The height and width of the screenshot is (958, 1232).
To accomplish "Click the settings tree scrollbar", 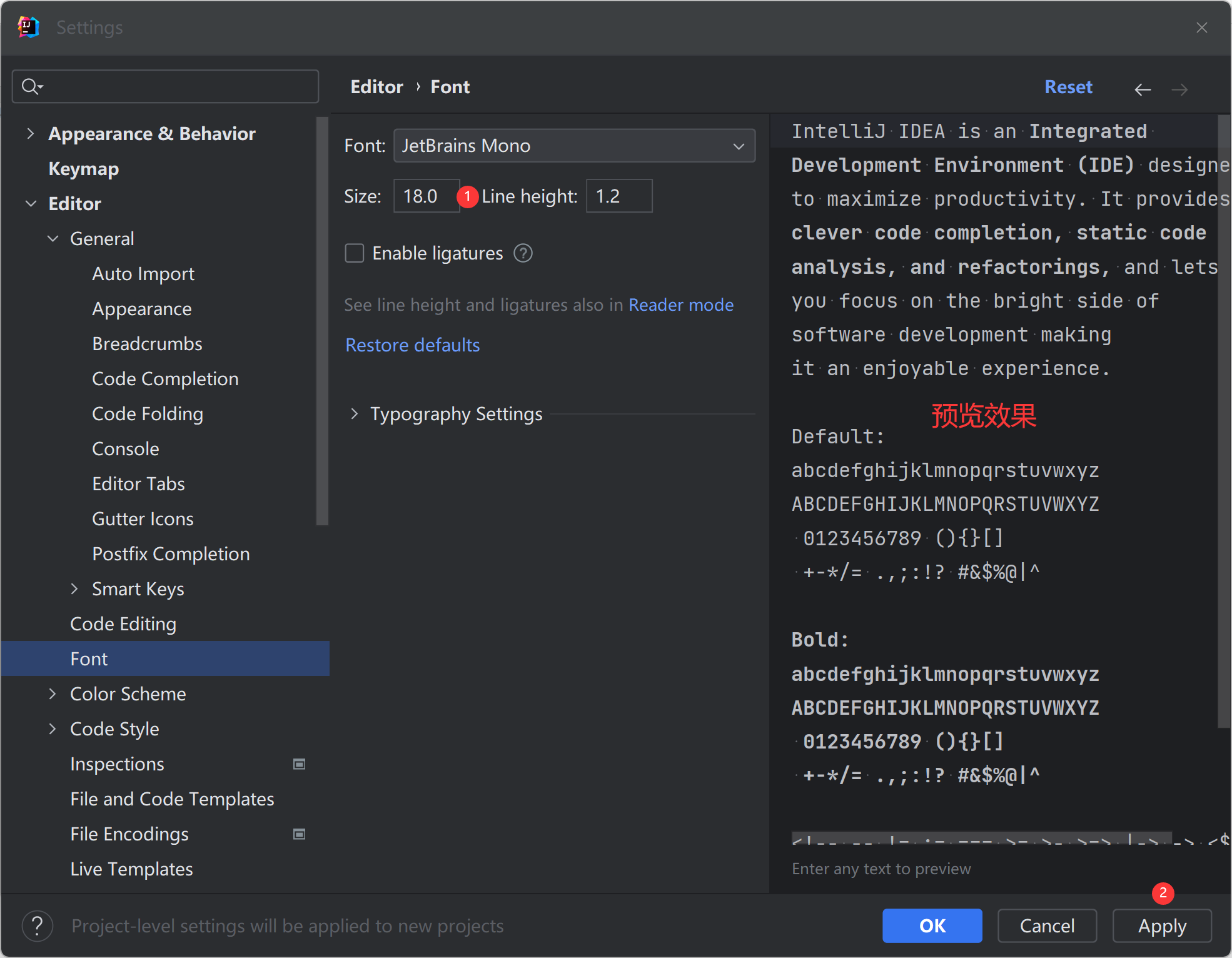I will point(323,321).
